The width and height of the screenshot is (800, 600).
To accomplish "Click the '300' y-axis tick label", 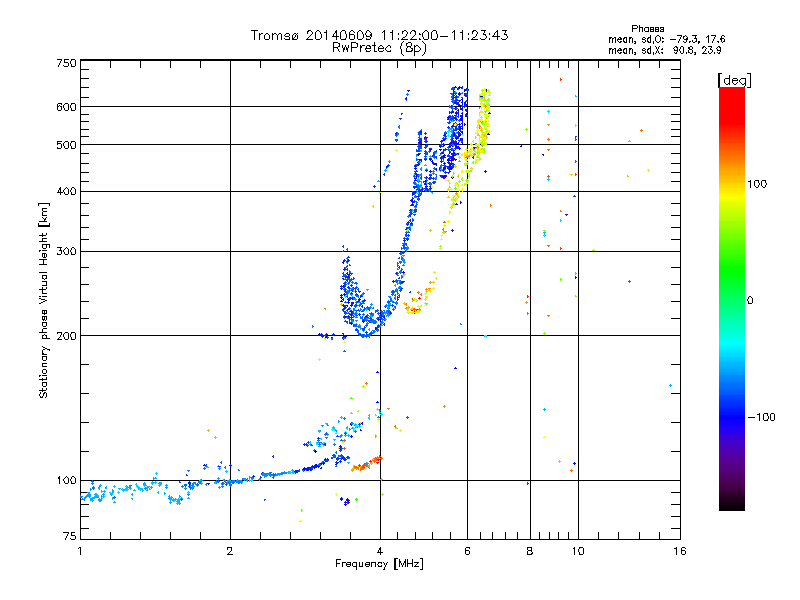I will tap(67, 252).
